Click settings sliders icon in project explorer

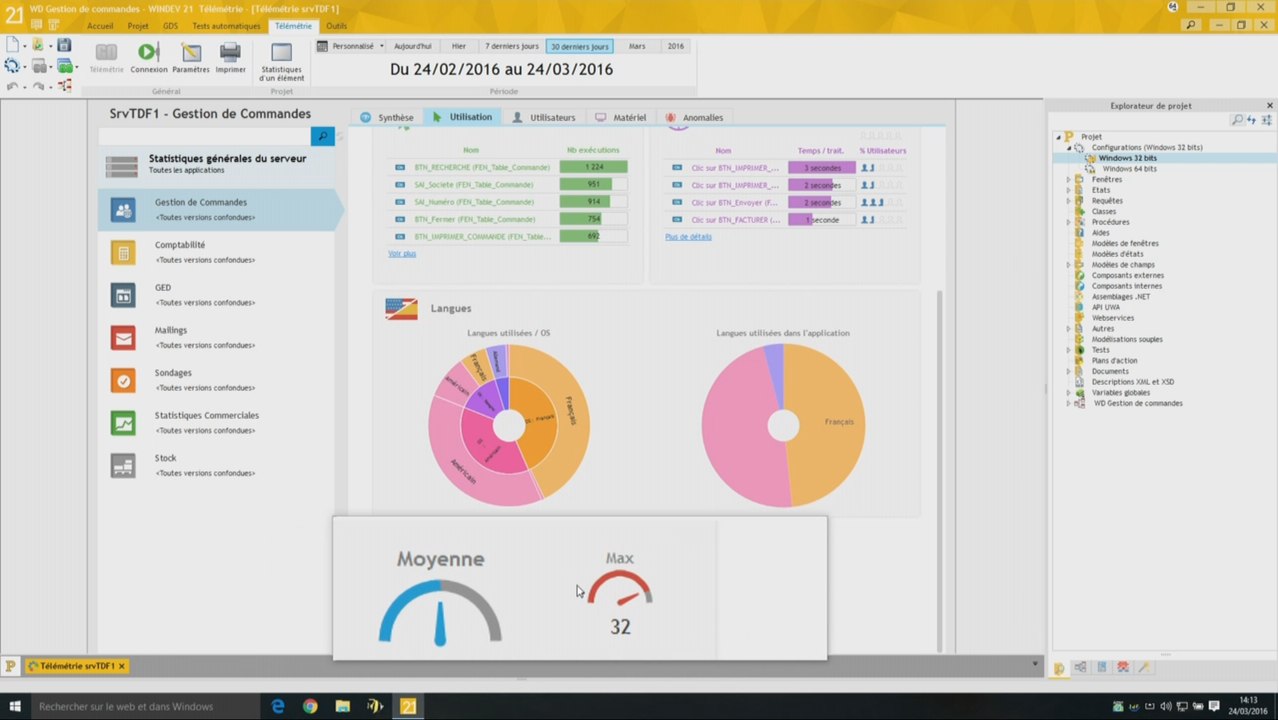[1265, 120]
